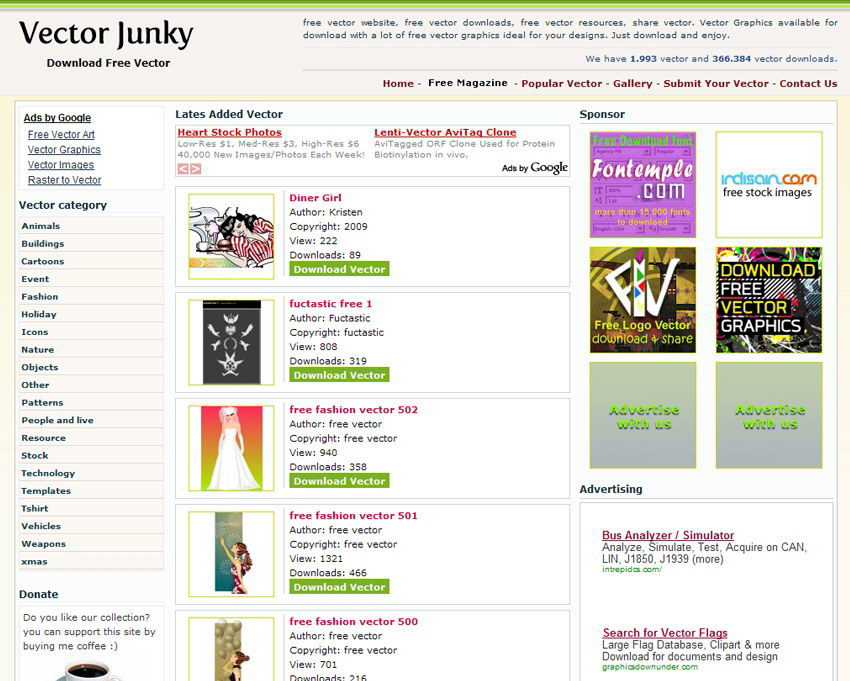Open the Fontemple.com sponsor banner
This screenshot has width=850, height=681.
tap(642, 184)
